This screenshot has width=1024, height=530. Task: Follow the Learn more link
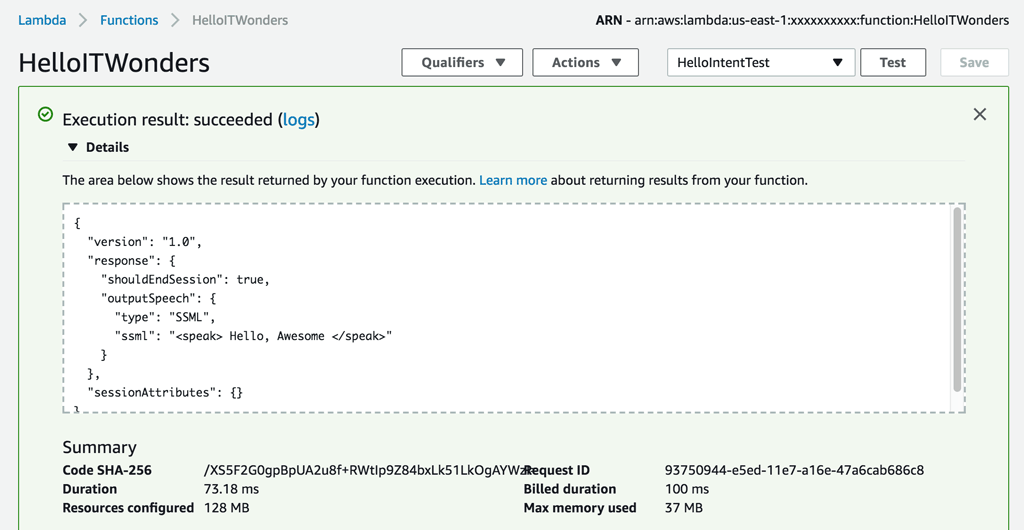[x=513, y=180]
